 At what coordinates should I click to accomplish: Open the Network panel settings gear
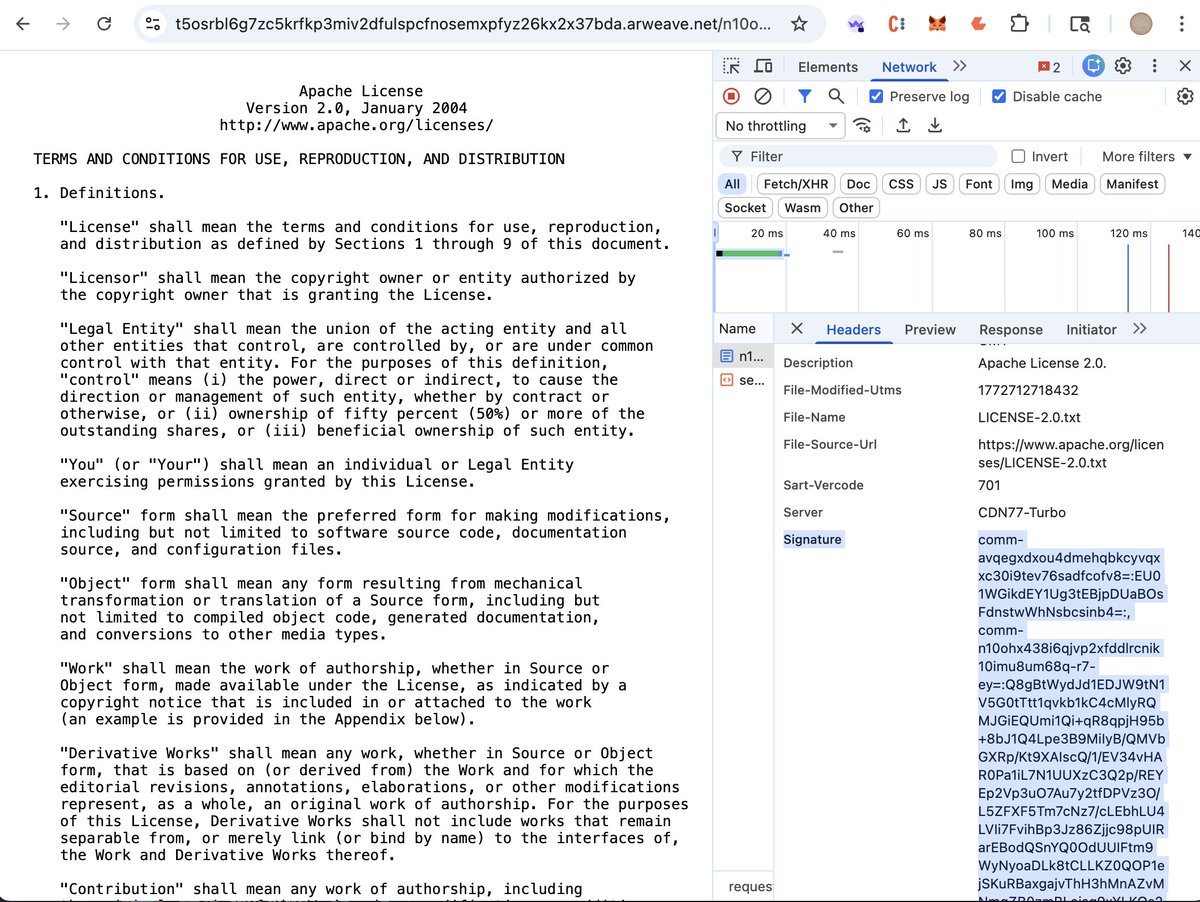coord(1185,96)
